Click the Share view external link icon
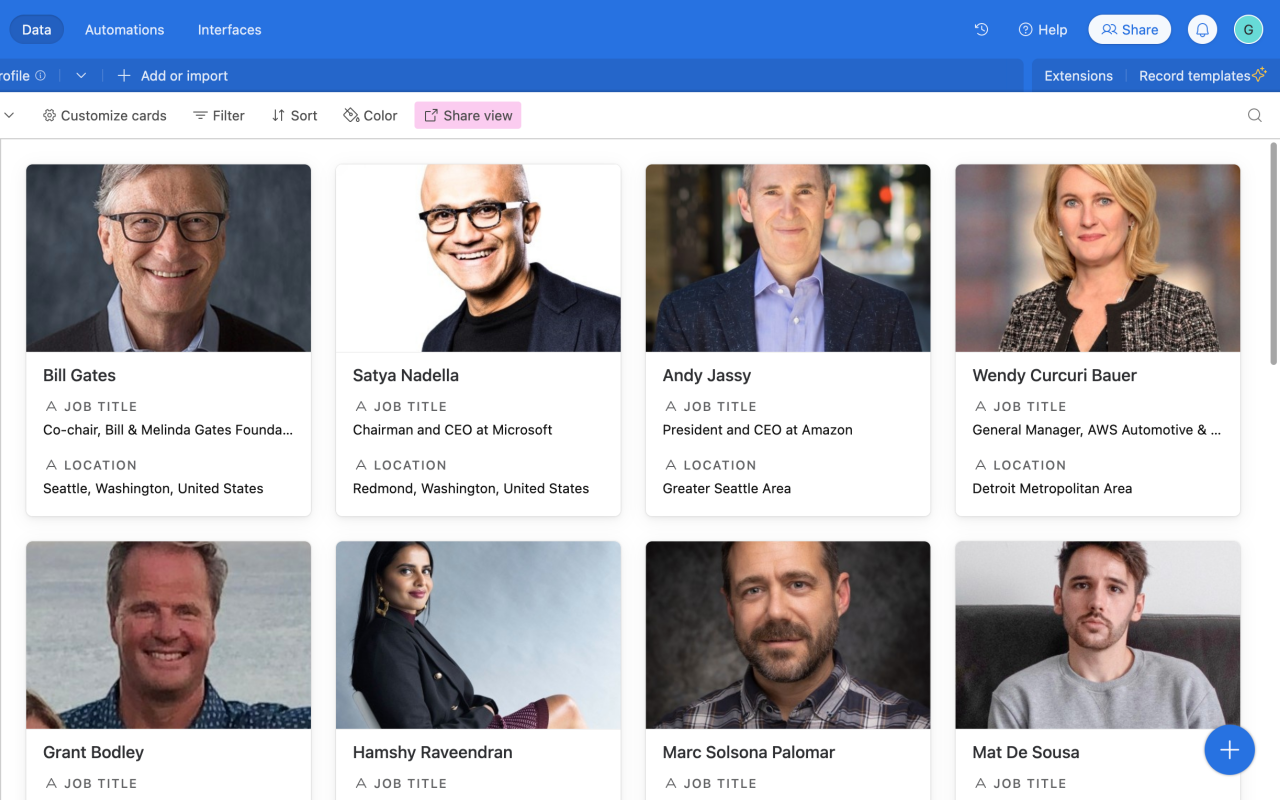This screenshot has width=1280, height=800. pyautogui.click(x=431, y=116)
